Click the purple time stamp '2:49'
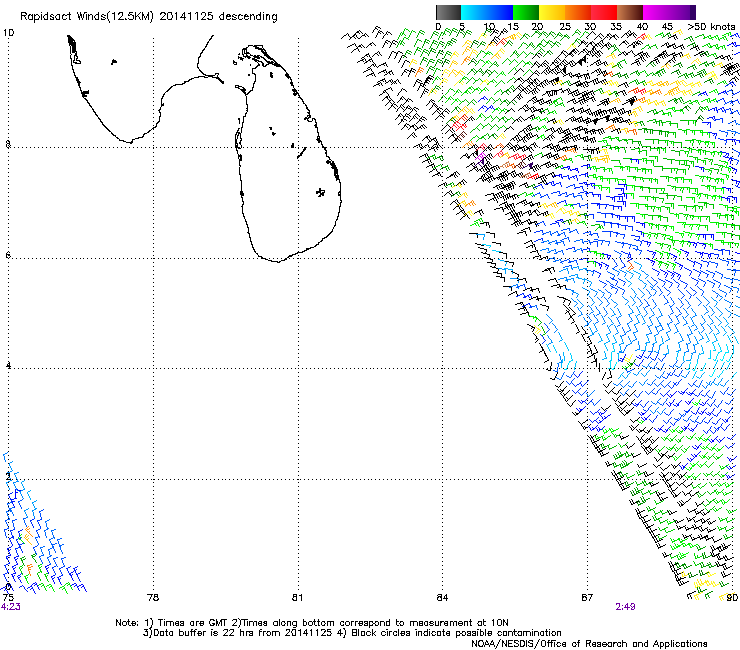This screenshot has width=740, height=650. [x=625, y=607]
